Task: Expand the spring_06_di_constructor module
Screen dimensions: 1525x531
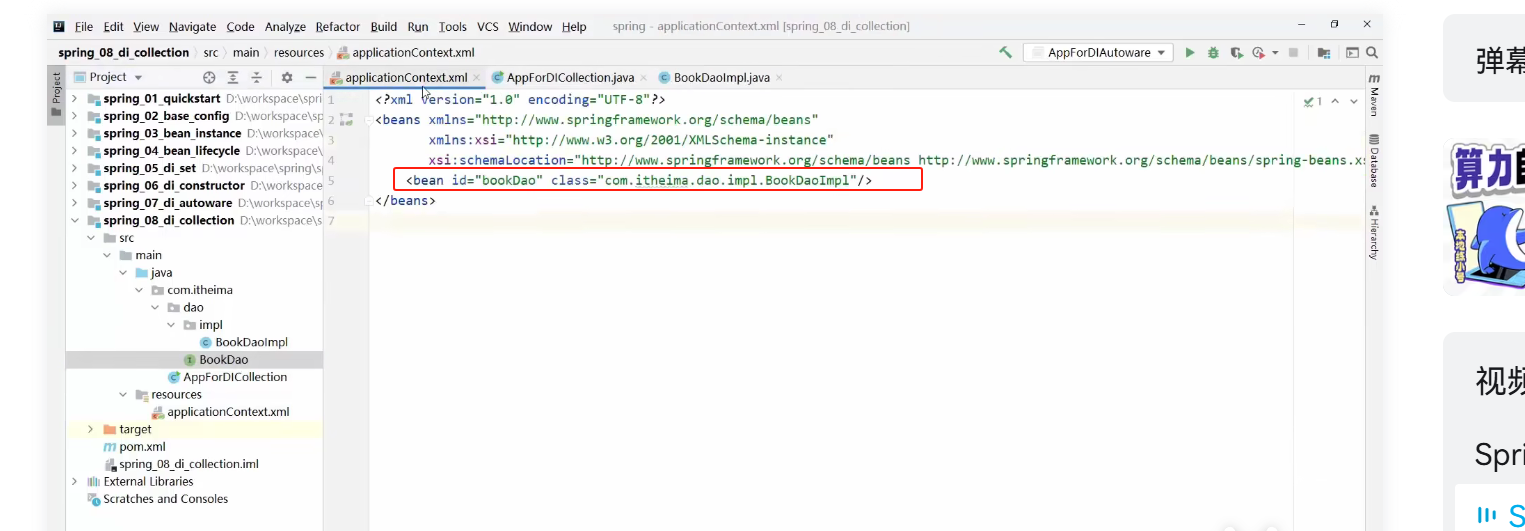Action: click(74, 185)
